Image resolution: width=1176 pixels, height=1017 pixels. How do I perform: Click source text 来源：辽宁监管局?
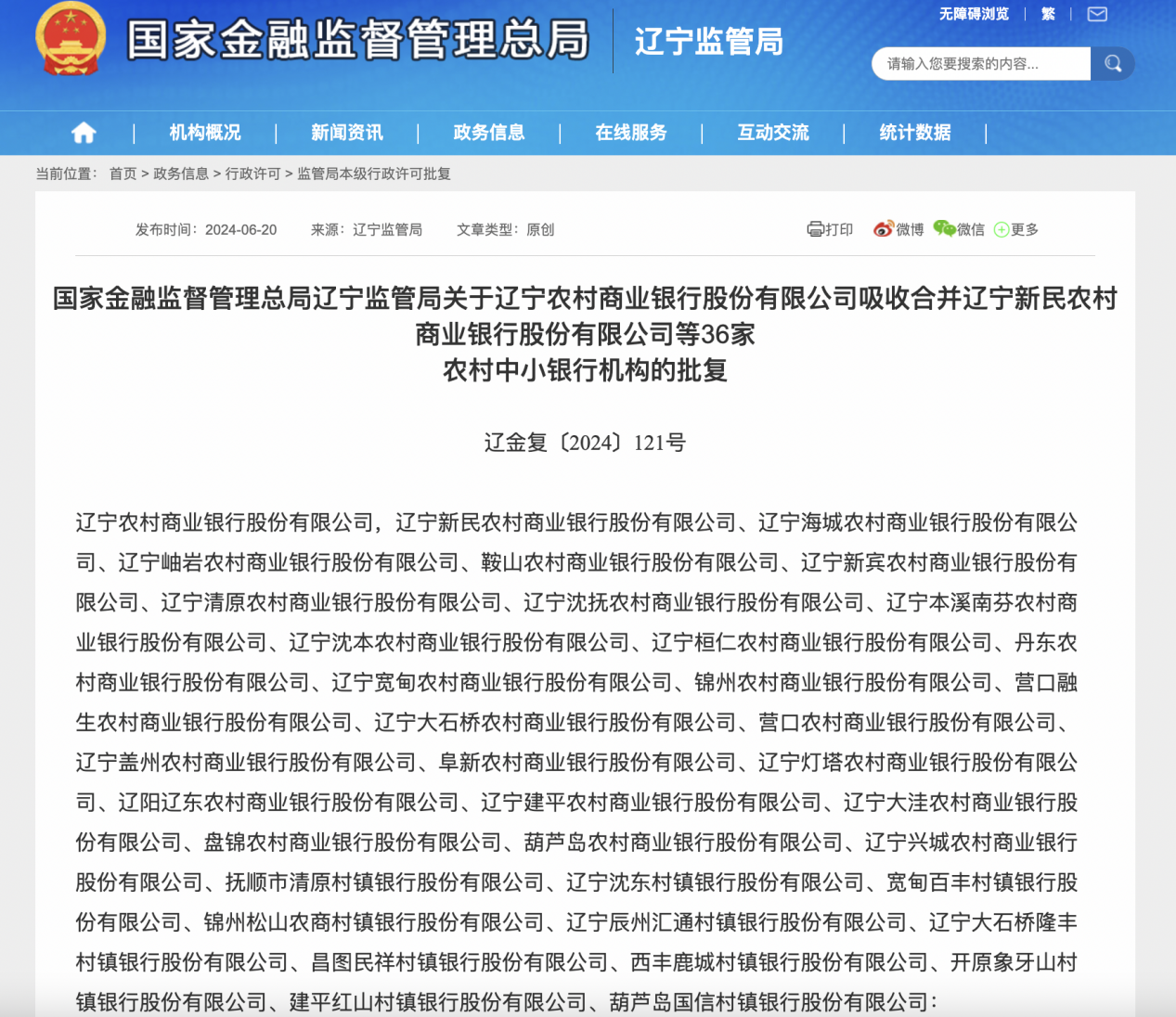pyautogui.click(x=367, y=229)
